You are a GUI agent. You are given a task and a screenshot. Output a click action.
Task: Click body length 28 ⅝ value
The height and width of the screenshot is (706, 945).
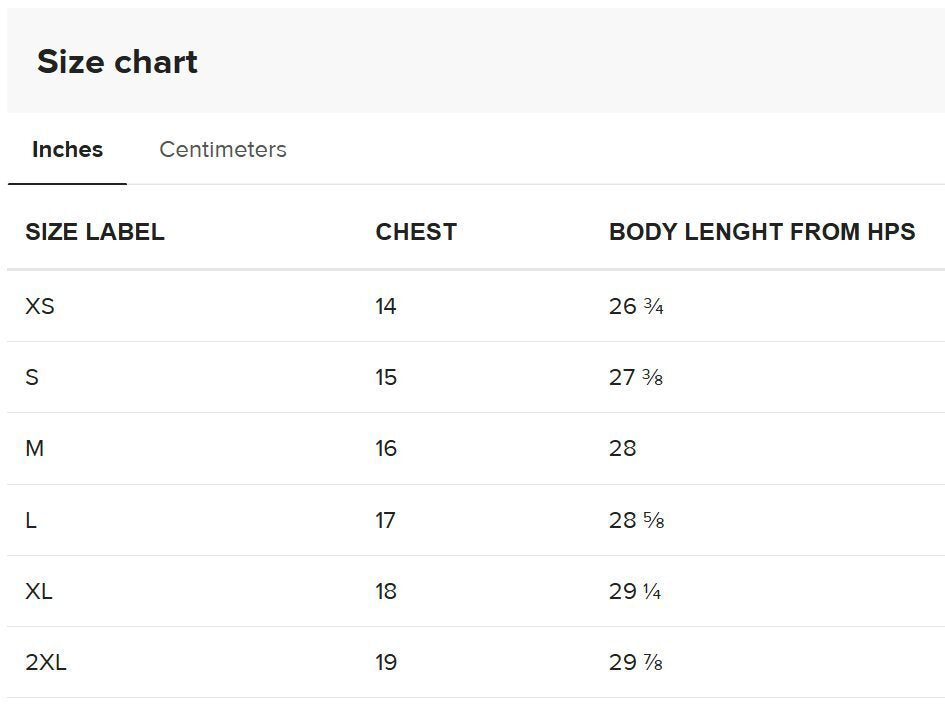pos(636,520)
